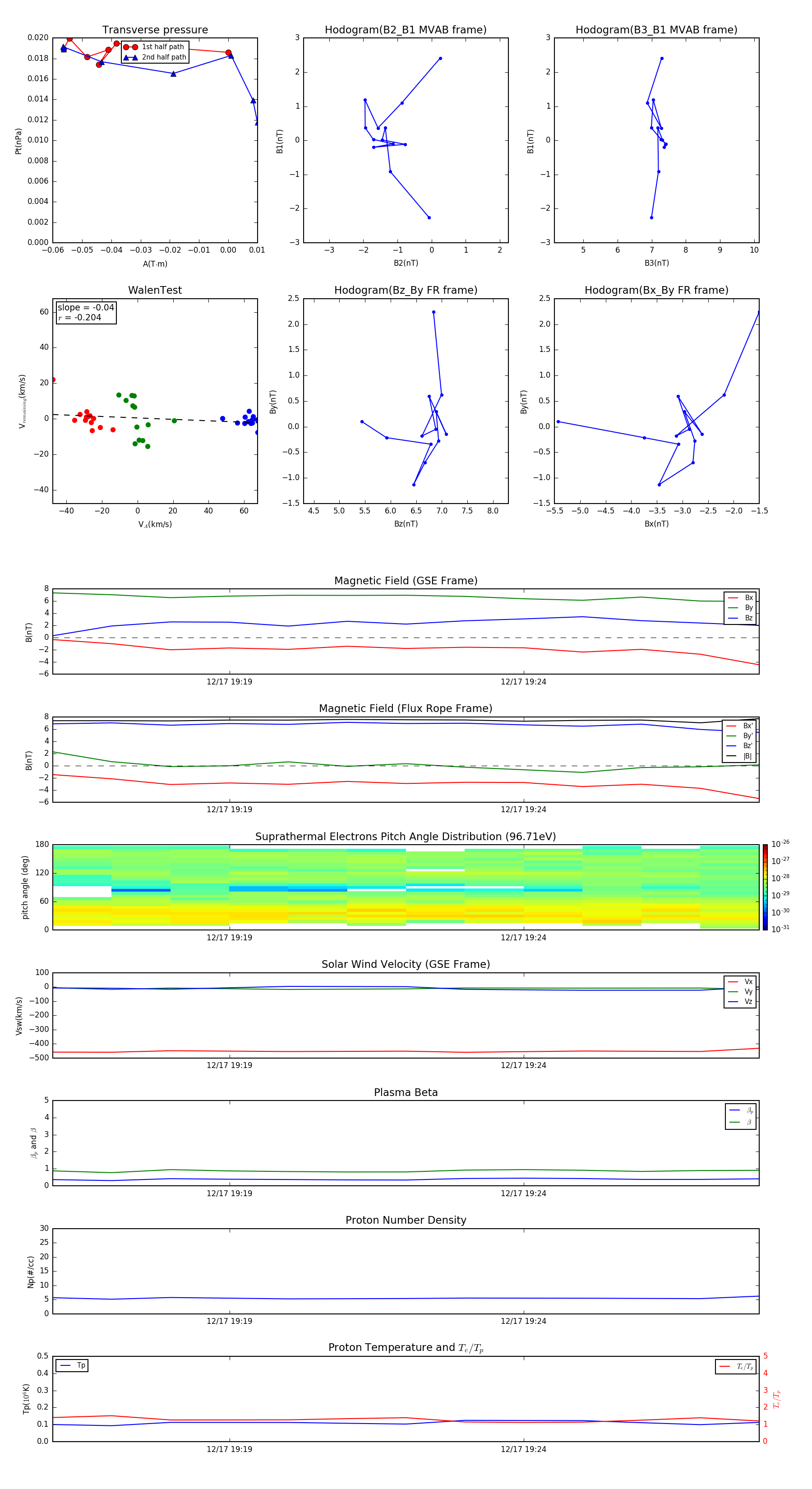
Task: Click the Hodogram(Bz_By FR frame) title
Action: point(406,290)
